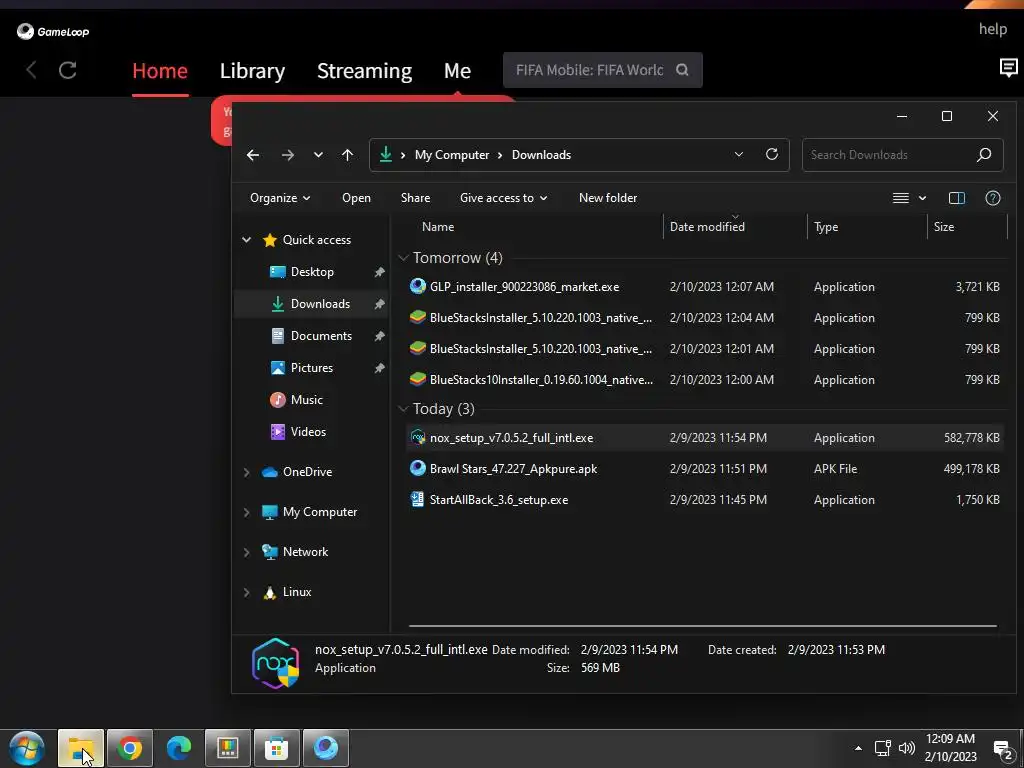This screenshot has width=1024, height=768.
Task: Collapse the Tomorrow (4) group
Action: point(403,258)
